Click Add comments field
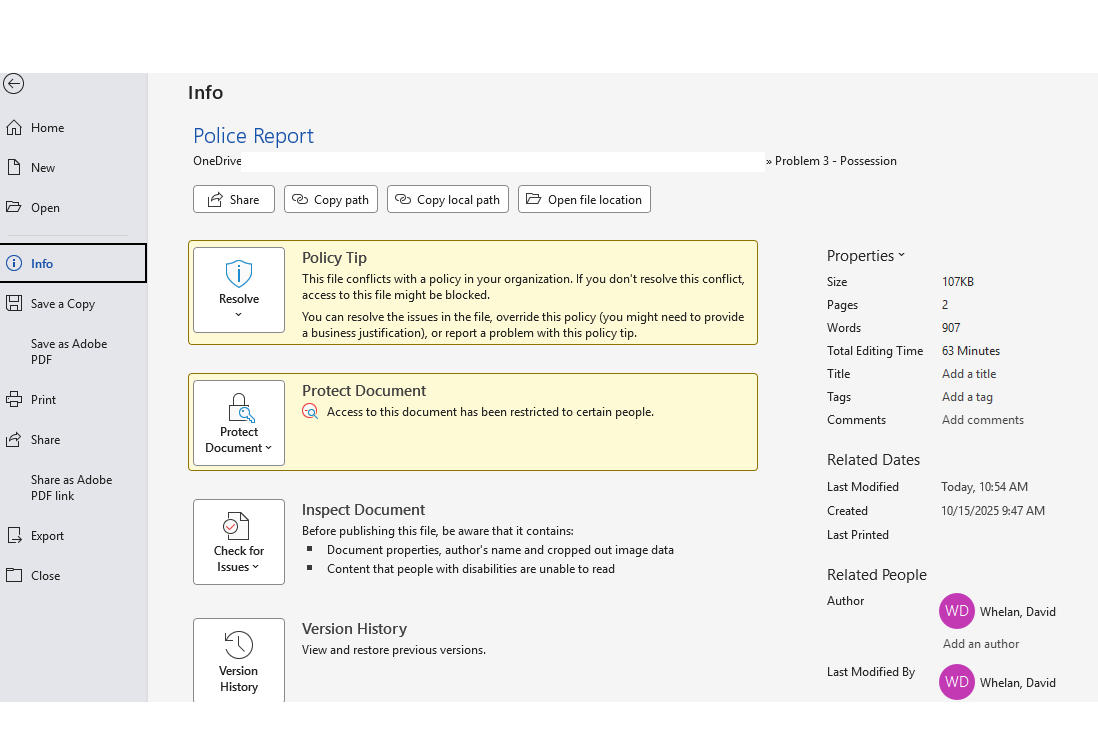Image resolution: width=1098 pixels, height=756 pixels. (x=982, y=420)
